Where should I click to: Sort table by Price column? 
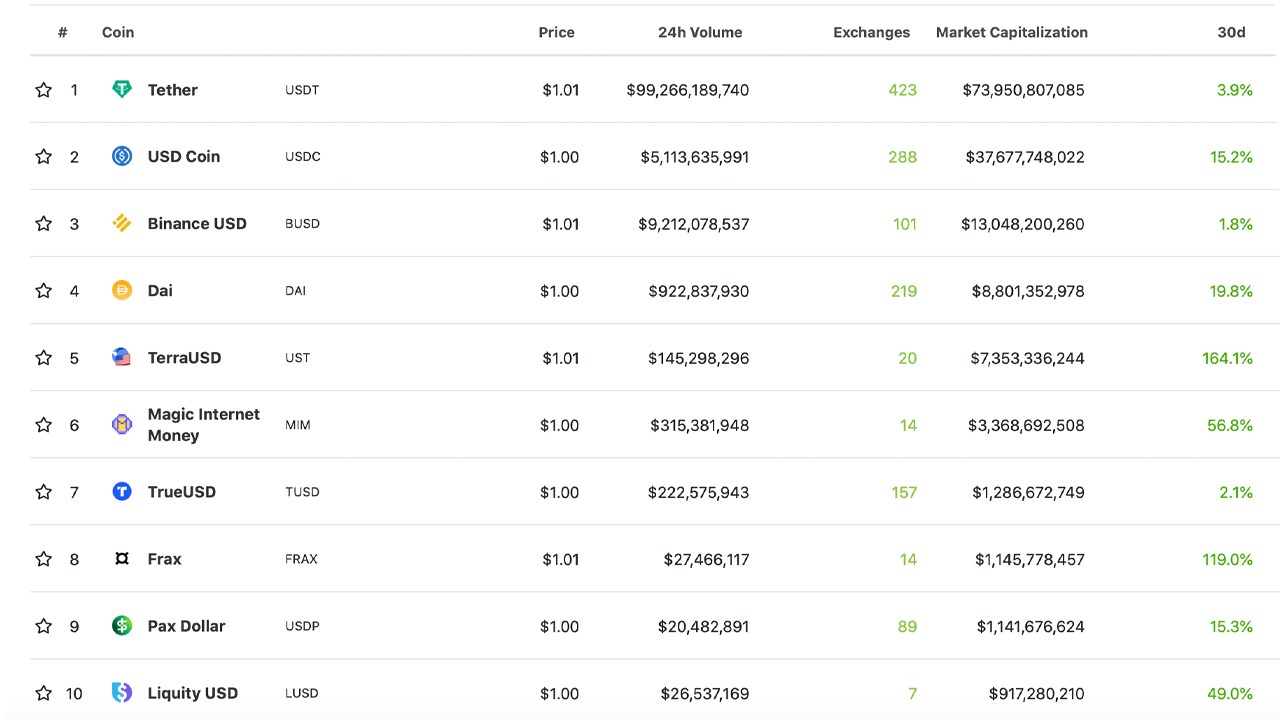[x=557, y=32]
